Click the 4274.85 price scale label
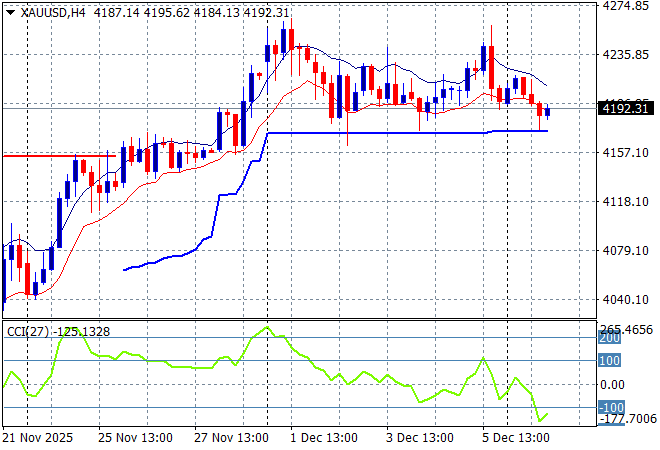The image size is (660, 450). [625, 5]
